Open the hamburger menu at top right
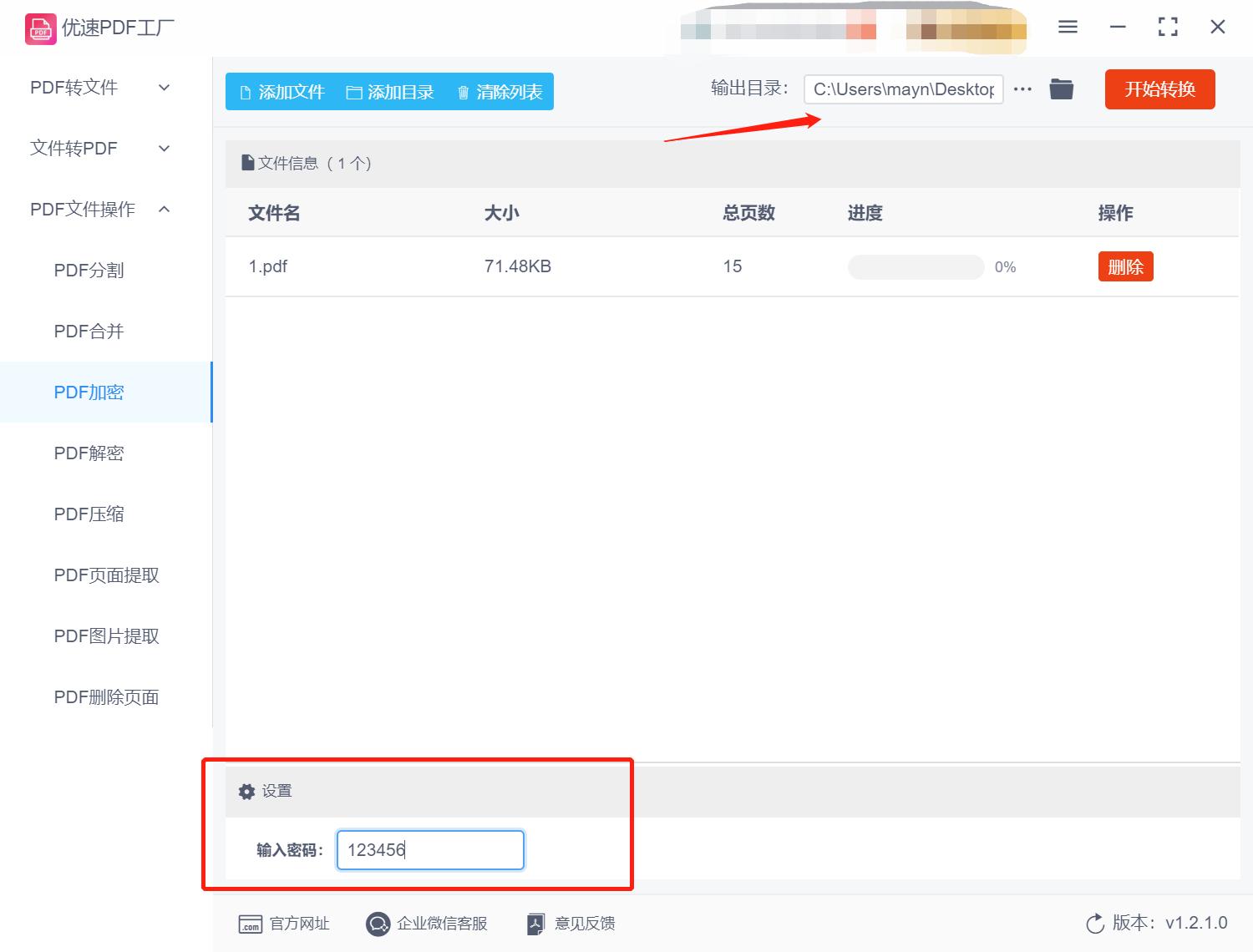The height and width of the screenshot is (952, 1253). (x=1067, y=27)
